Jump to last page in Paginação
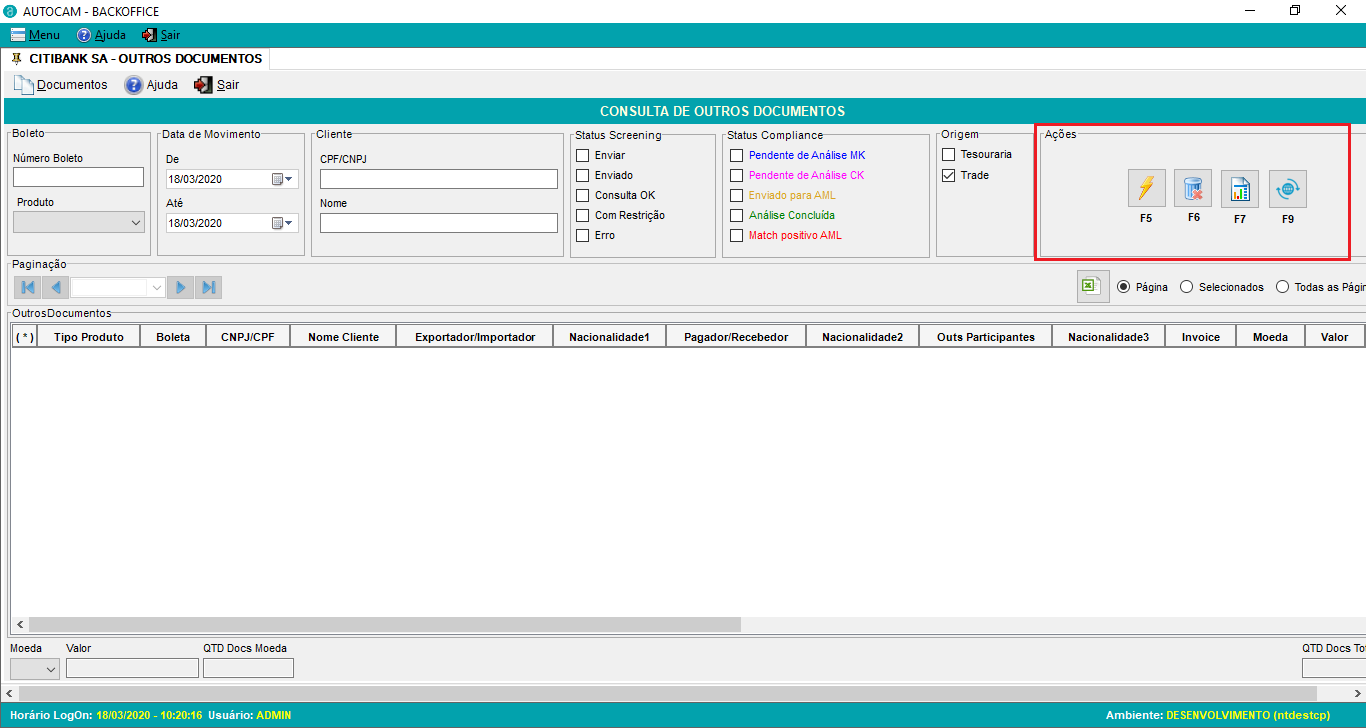 click(209, 288)
